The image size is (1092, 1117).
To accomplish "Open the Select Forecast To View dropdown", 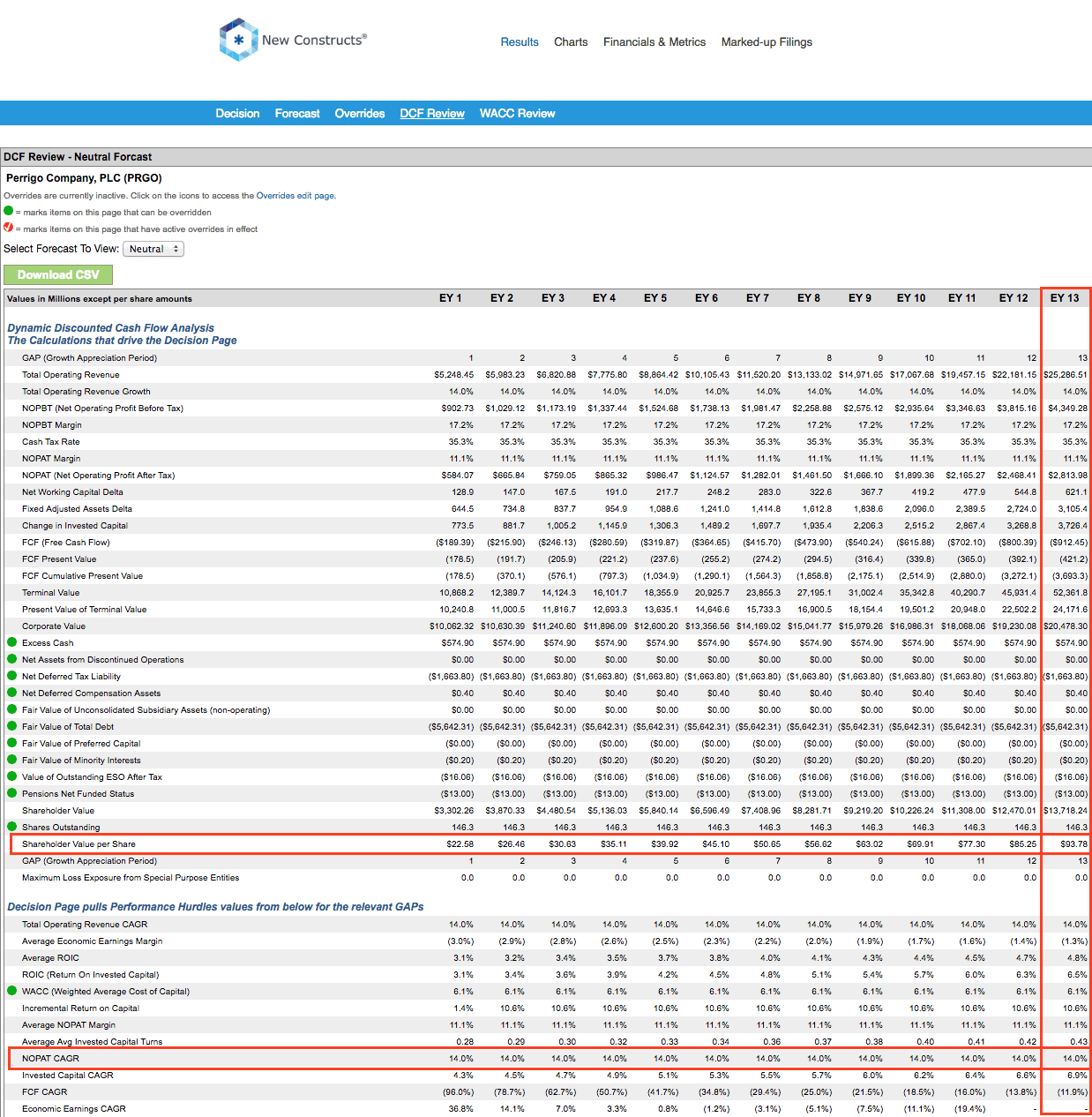I will coord(153,249).
